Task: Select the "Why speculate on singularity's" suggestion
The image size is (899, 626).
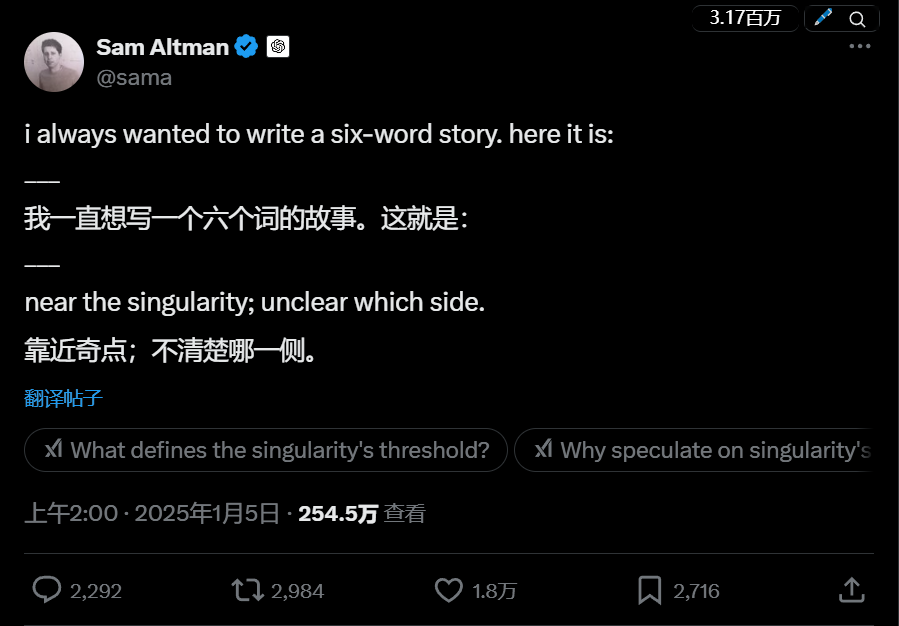Action: (700, 450)
